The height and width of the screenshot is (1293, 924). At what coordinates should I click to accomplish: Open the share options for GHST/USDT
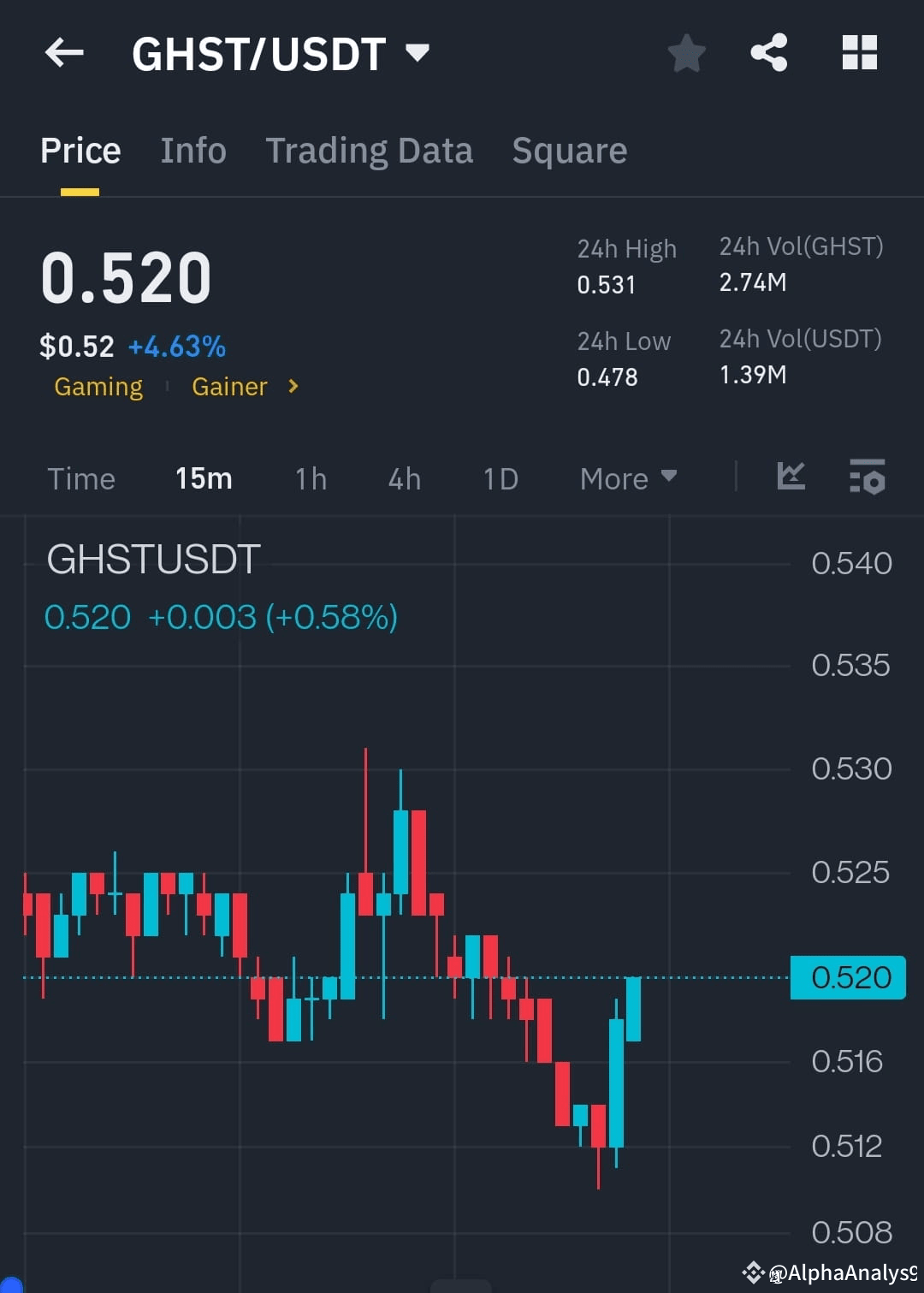pos(769,52)
